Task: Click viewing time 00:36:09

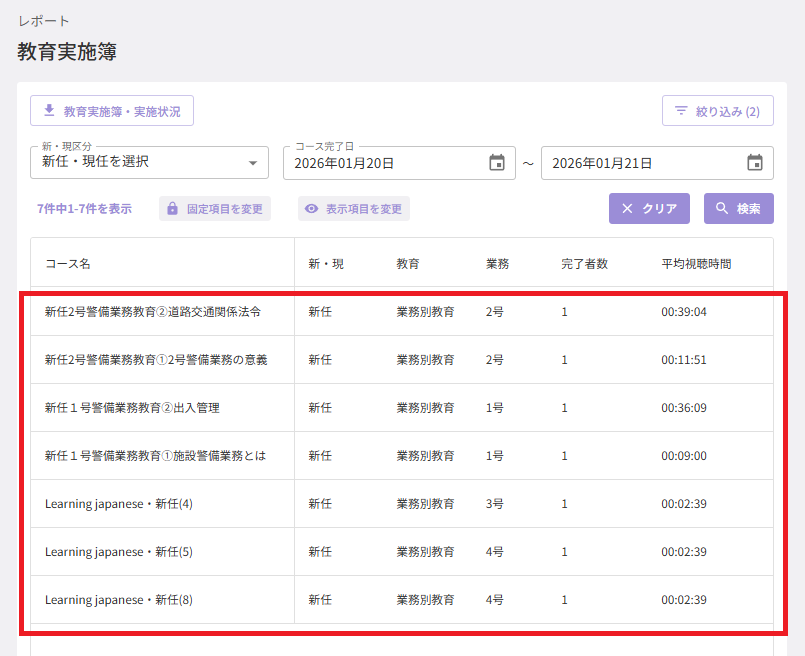Action: pos(684,408)
